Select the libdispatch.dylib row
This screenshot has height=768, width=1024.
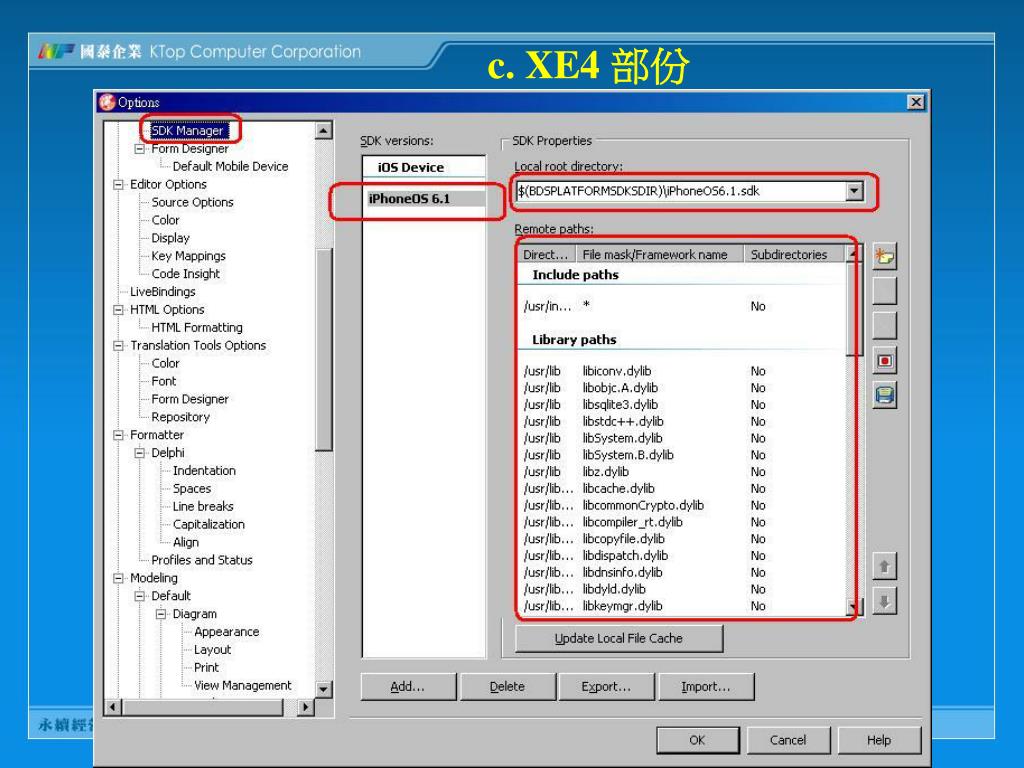(x=682, y=556)
